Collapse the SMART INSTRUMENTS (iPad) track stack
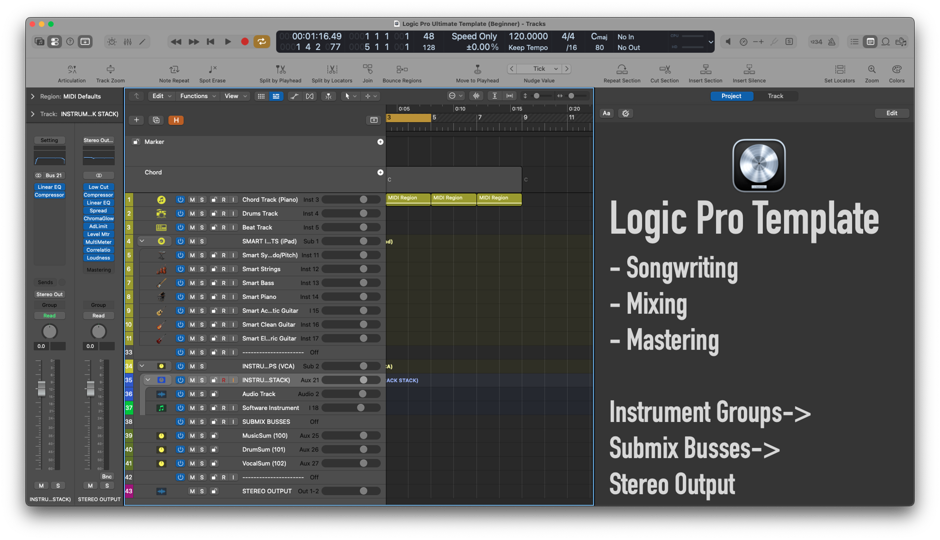Viewport: 940px width, 540px height. click(x=142, y=242)
